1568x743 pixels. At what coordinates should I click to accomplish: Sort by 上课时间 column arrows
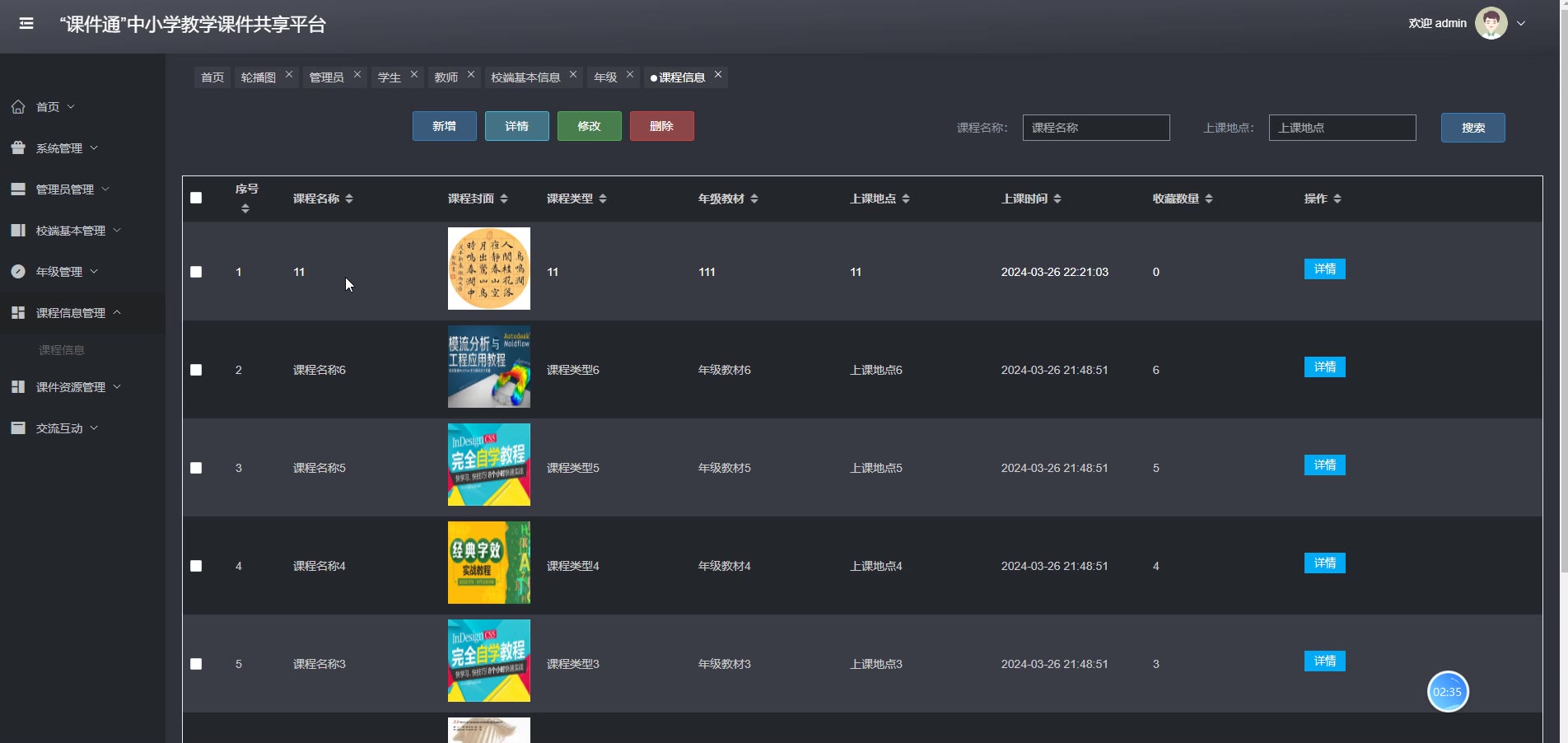pos(1057,199)
